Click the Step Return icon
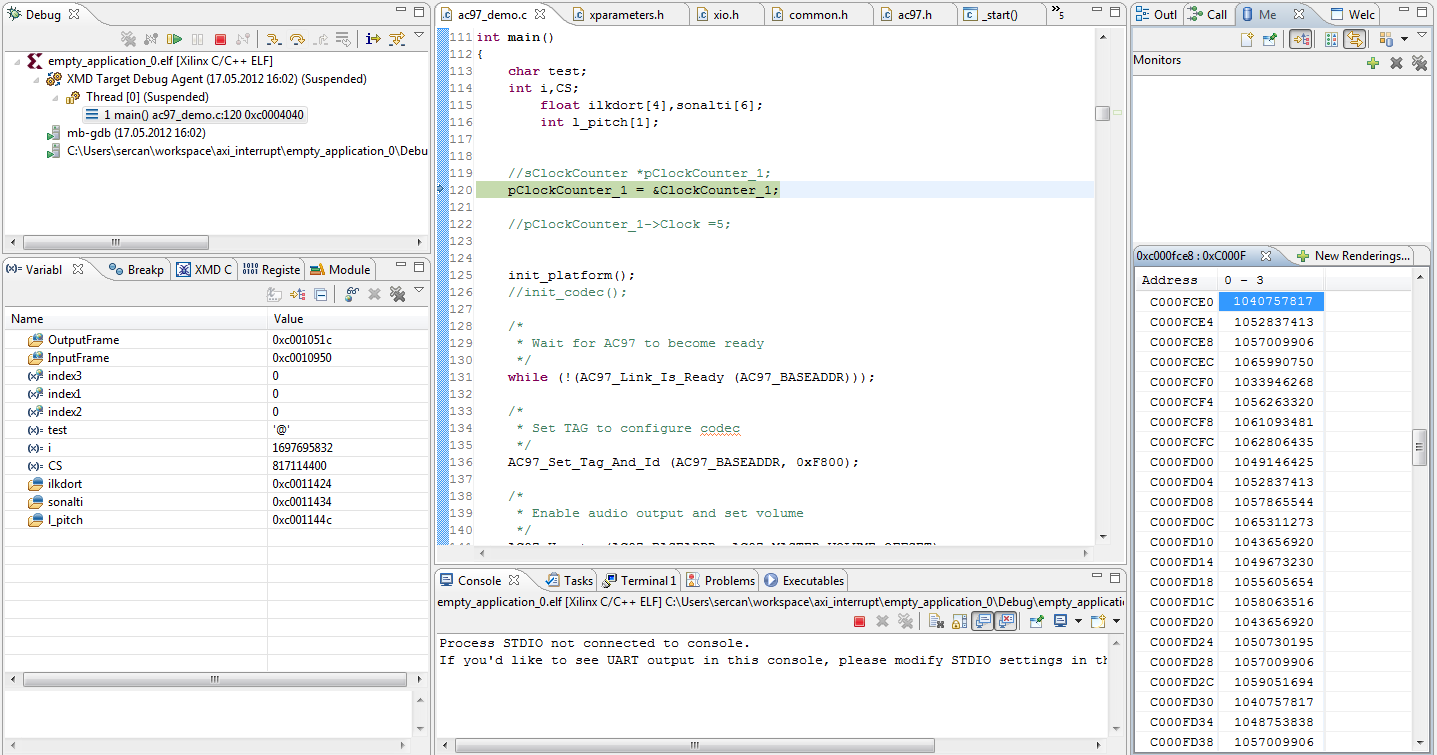The width and height of the screenshot is (1437, 755). pos(320,39)
